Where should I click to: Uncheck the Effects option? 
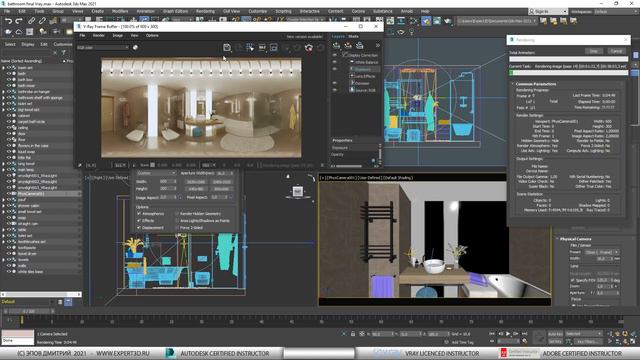click(x=139, y=220)
